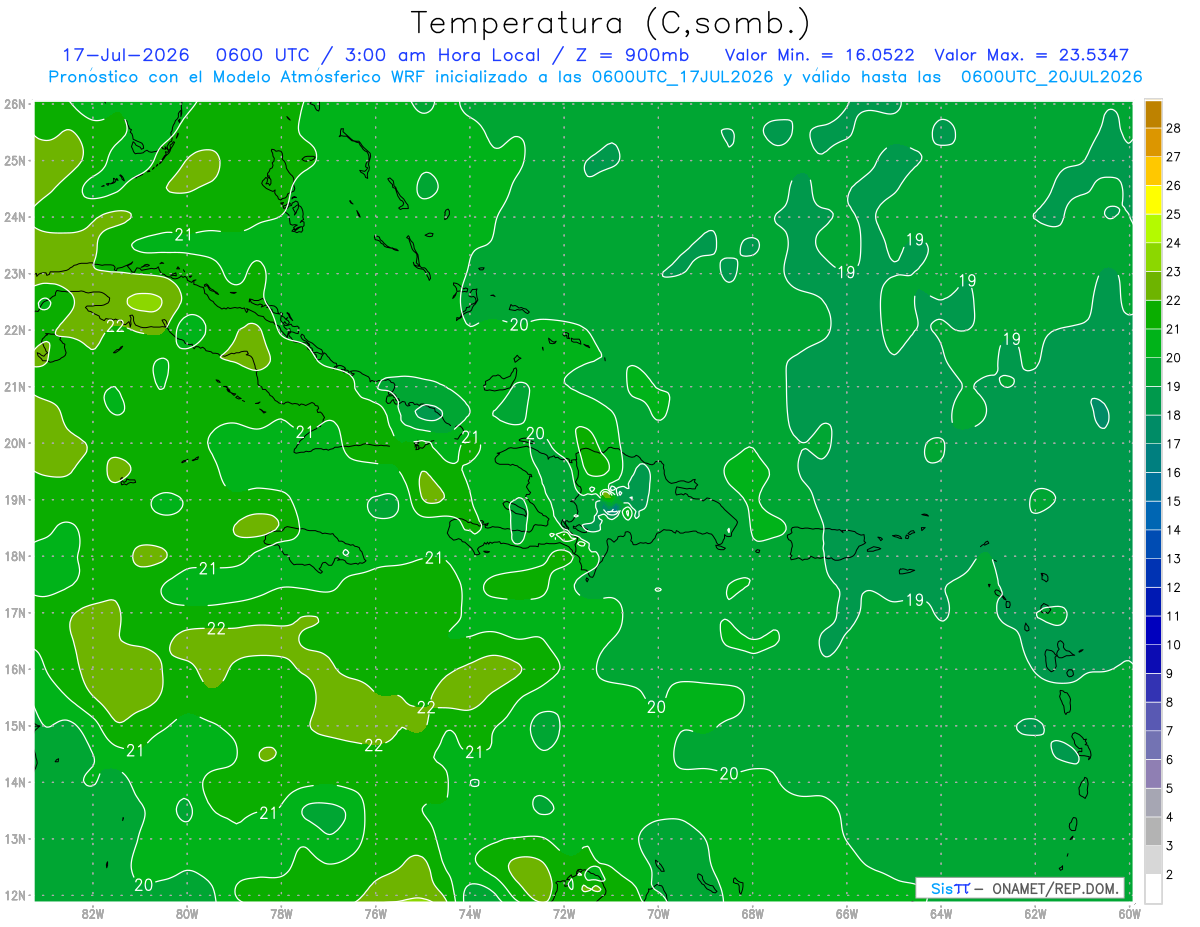
Task: Click the "70W" longitude axis label
Action: pos(658,913)
